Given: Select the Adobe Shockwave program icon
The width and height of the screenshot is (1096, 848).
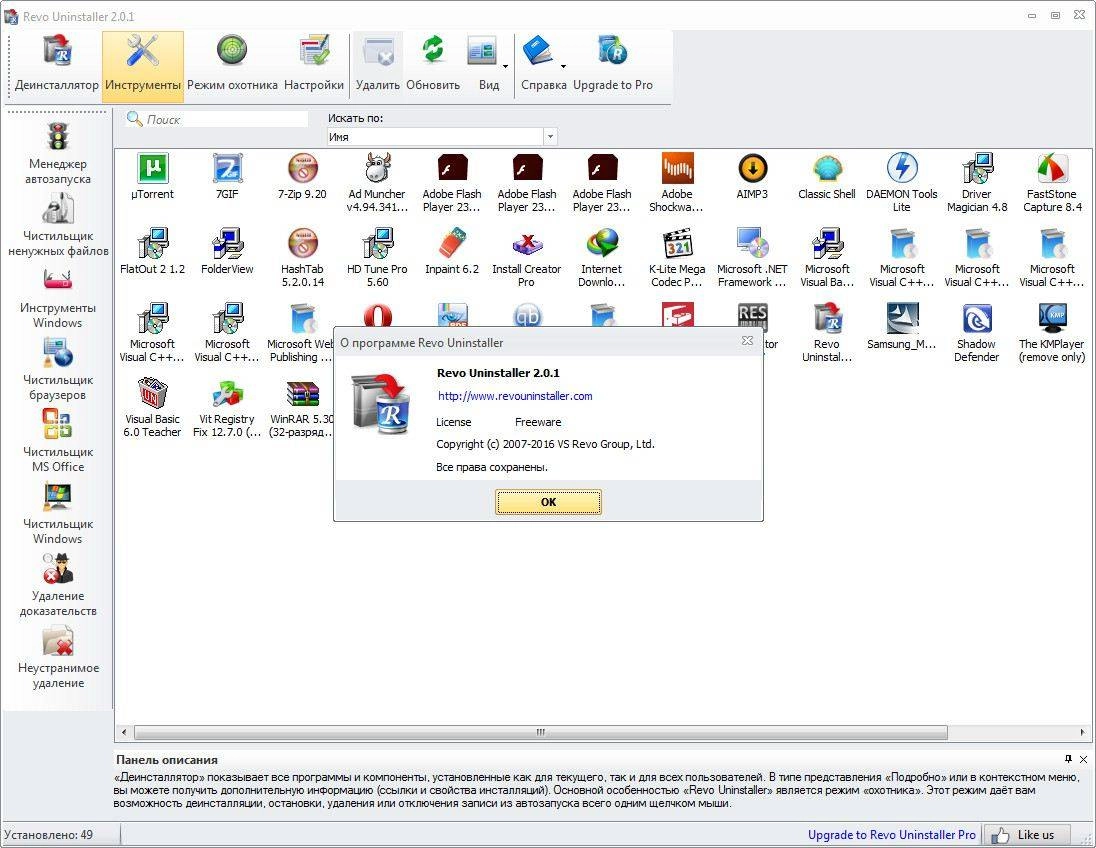Looking at the screenshot, I should 677,182.
